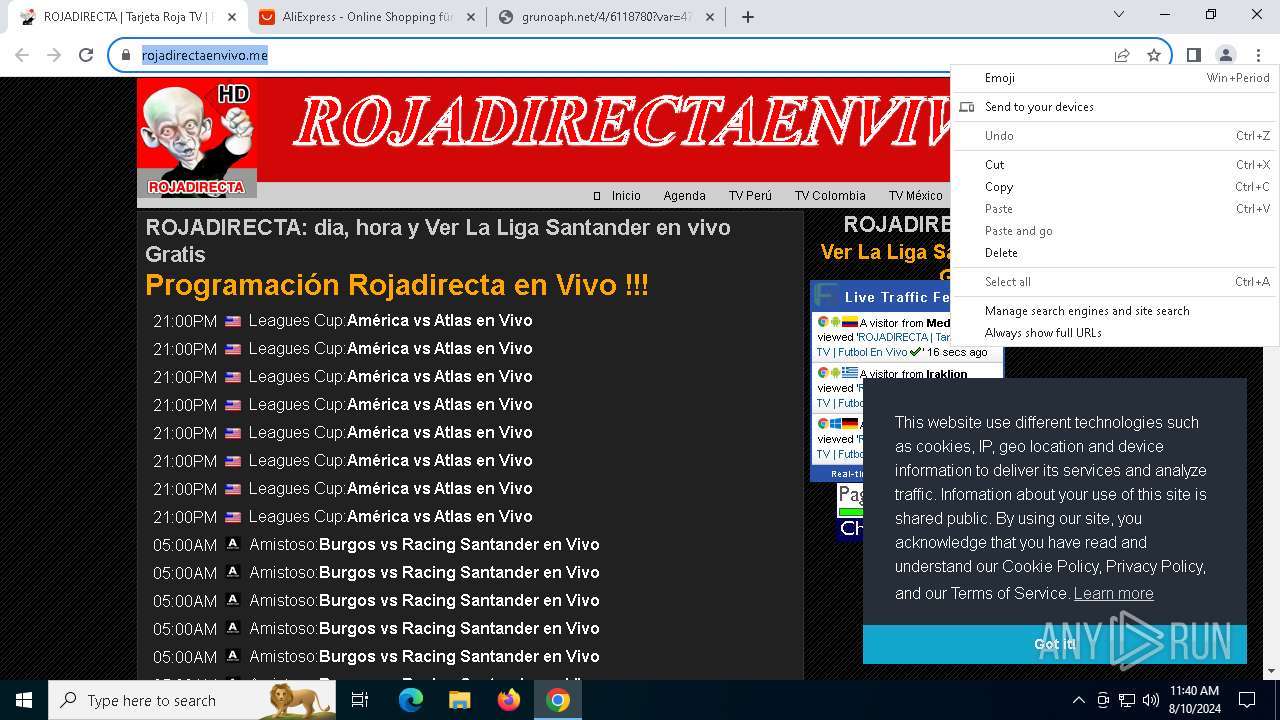Show hidden system tray icons
This screenshot has width=1280, height=720.
pos(1078,700)
